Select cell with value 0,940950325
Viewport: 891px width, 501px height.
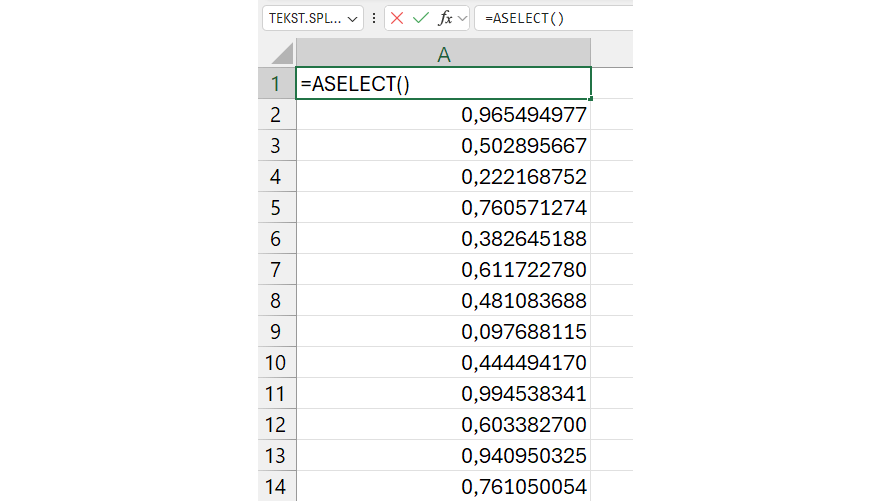(443, 456)
